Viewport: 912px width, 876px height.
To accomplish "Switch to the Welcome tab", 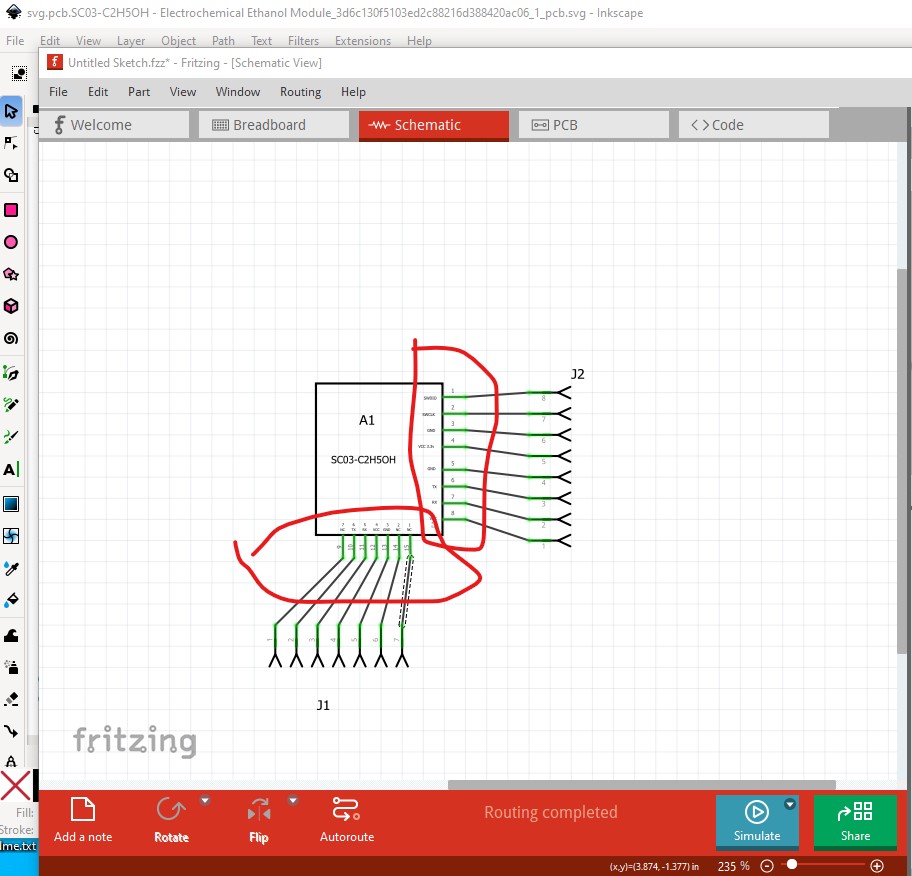I will tap(115, 125).
